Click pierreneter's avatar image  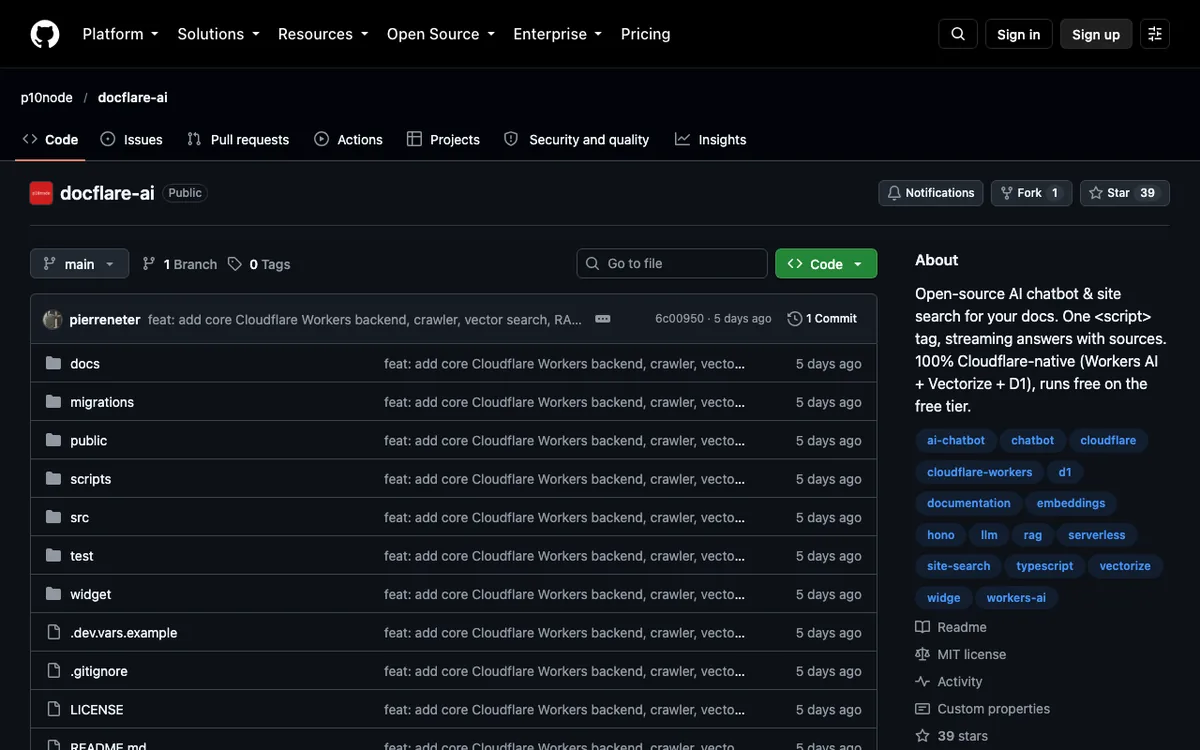click(52, 319)
